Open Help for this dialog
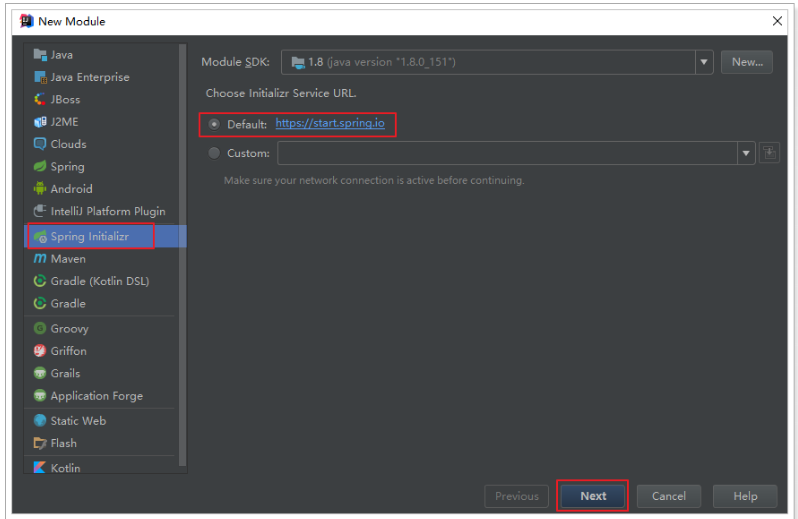Viewport: 798px width, 519px height. coord(745,496)
